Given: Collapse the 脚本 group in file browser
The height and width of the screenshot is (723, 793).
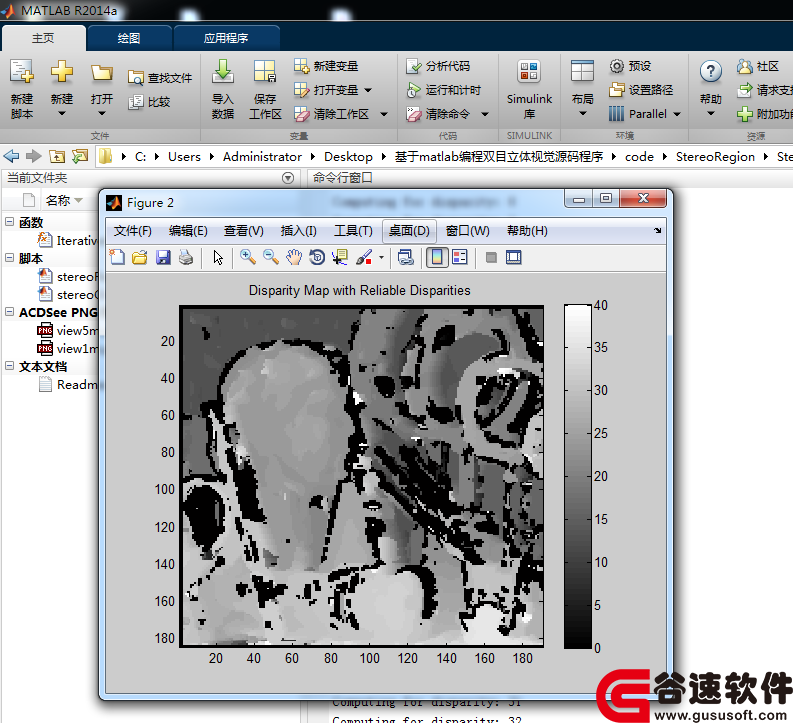Looking at the screenshot, I should pos(9,257).
